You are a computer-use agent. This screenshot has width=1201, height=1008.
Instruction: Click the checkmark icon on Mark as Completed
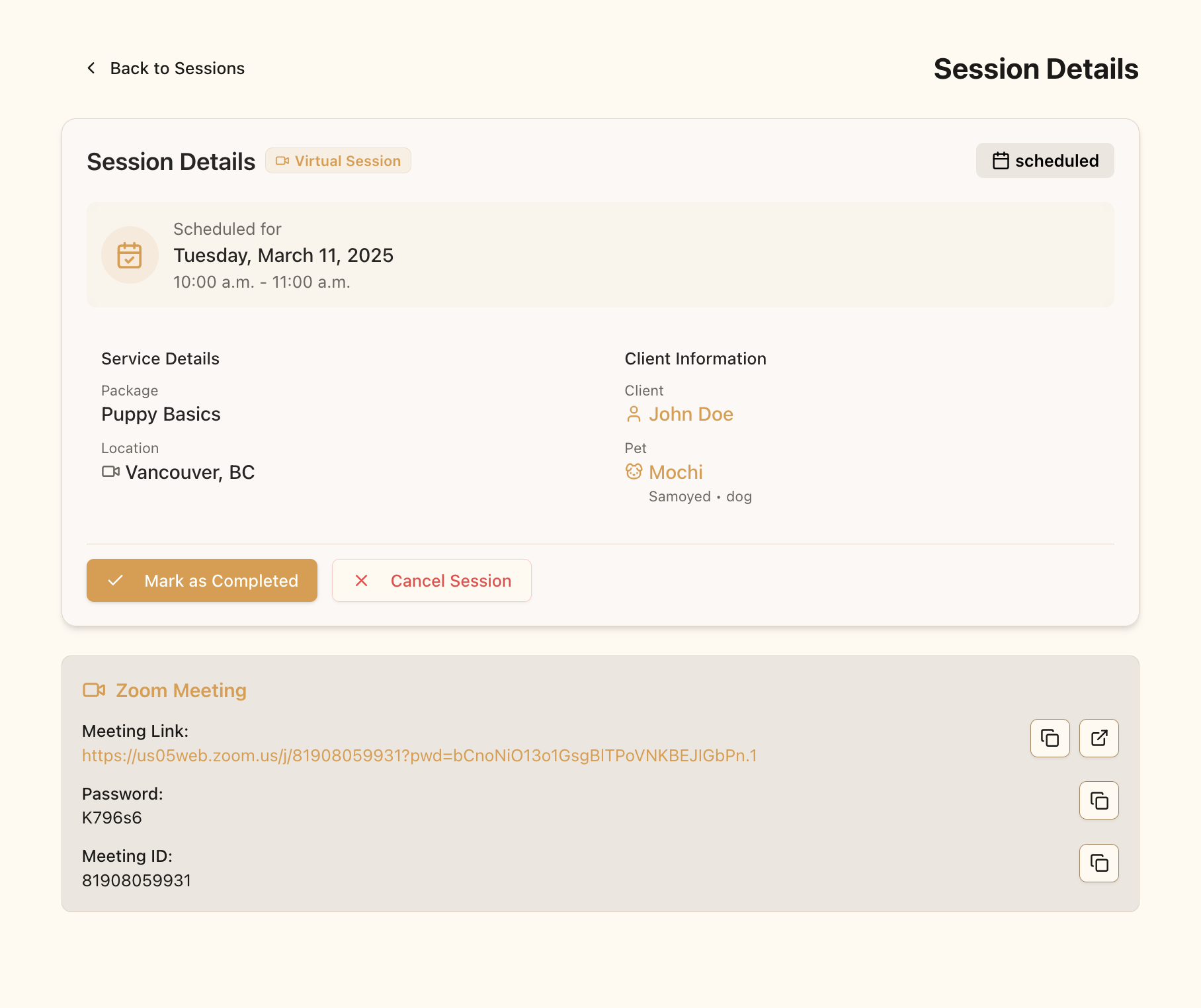click(x=116, y=581)
